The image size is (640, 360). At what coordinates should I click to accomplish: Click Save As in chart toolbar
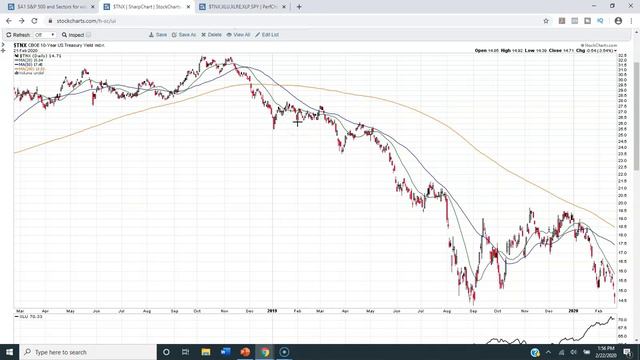coord(184,35)
